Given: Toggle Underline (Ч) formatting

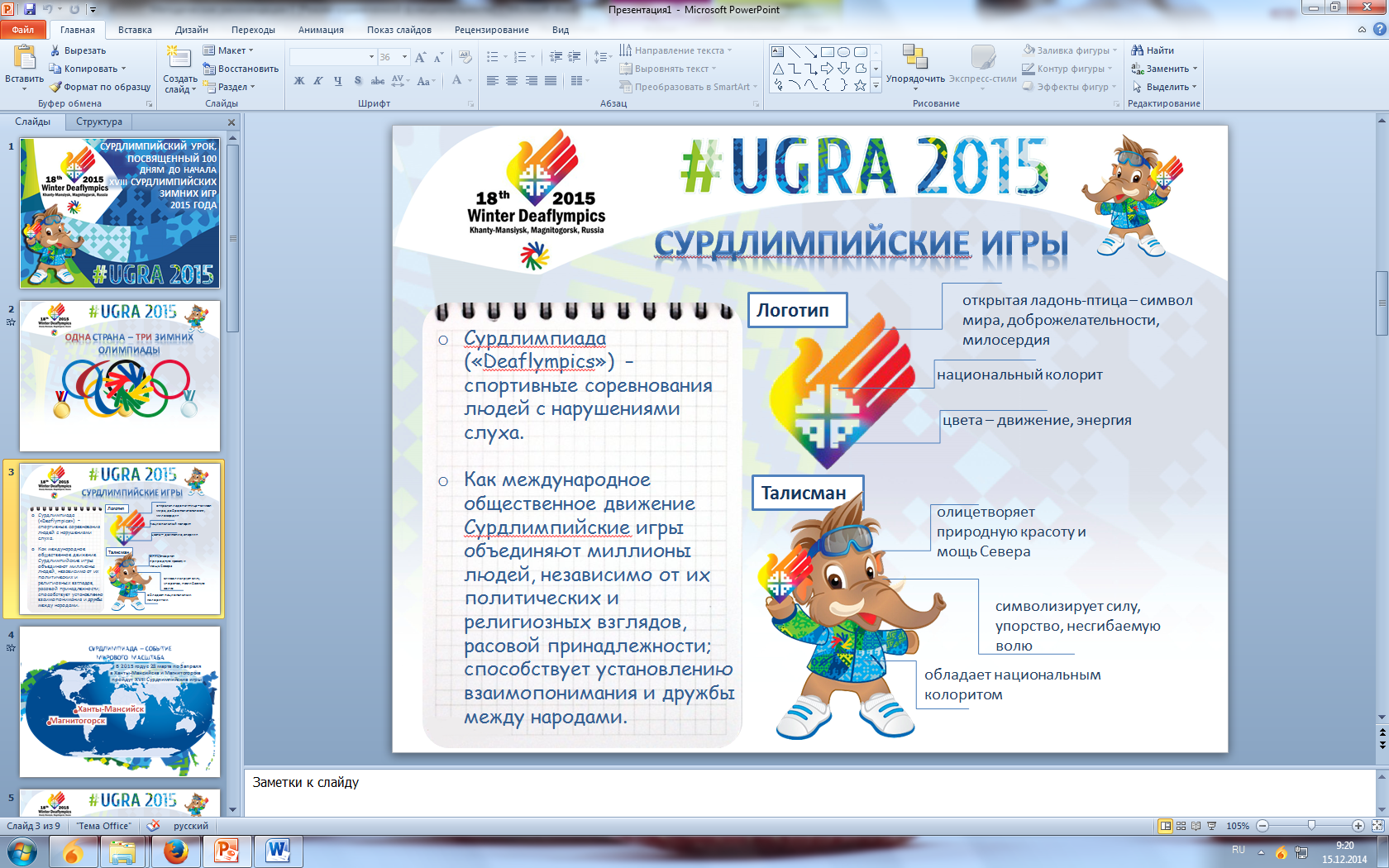Looking at the screenshot, I should [338, 80].
